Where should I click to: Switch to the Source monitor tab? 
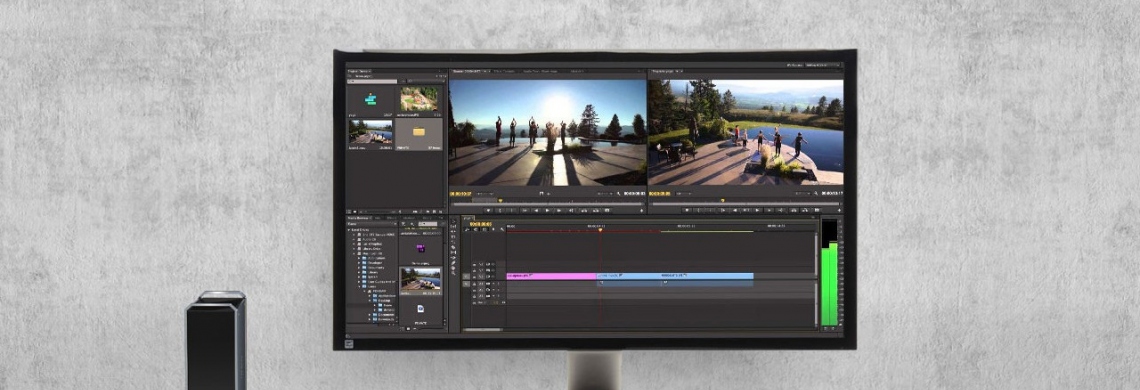pyautogui.click(x=469, y=71)
